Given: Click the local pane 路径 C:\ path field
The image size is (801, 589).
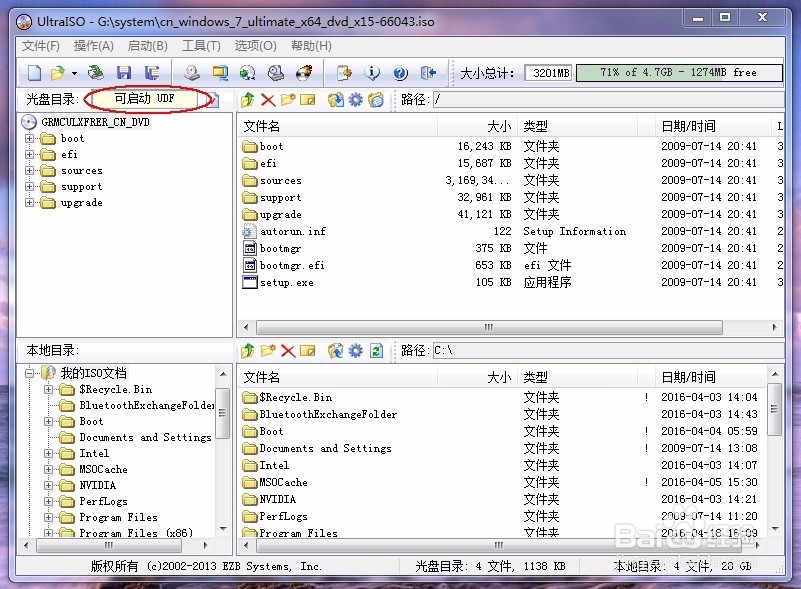Looking at the screenshot, I should tap(608, 350).
